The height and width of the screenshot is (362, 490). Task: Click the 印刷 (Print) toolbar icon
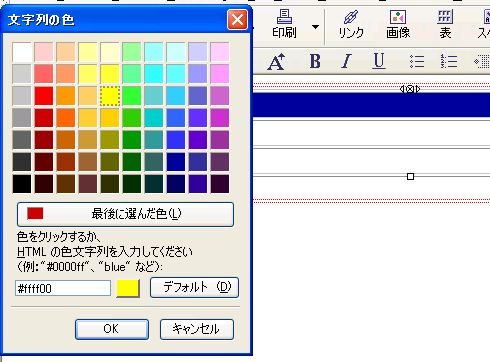point(284,23)
